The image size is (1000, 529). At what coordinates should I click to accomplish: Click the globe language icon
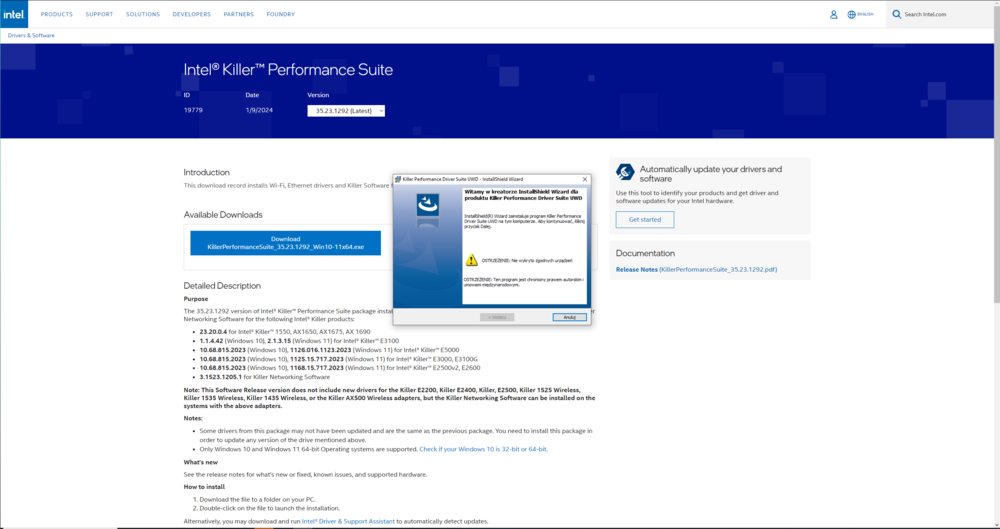click(x=851, y=14)
